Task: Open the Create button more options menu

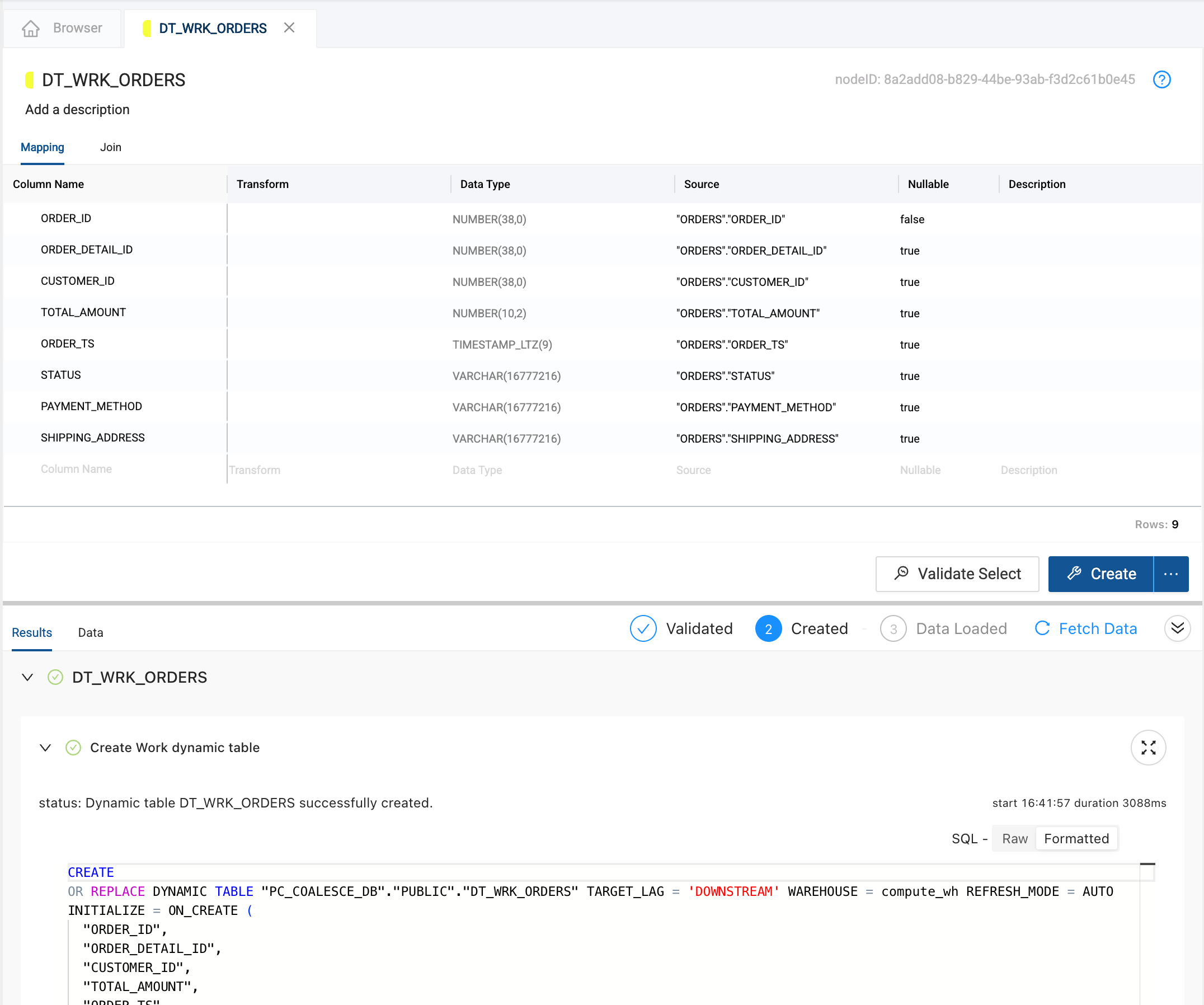Action: [x=1170, y=574]
